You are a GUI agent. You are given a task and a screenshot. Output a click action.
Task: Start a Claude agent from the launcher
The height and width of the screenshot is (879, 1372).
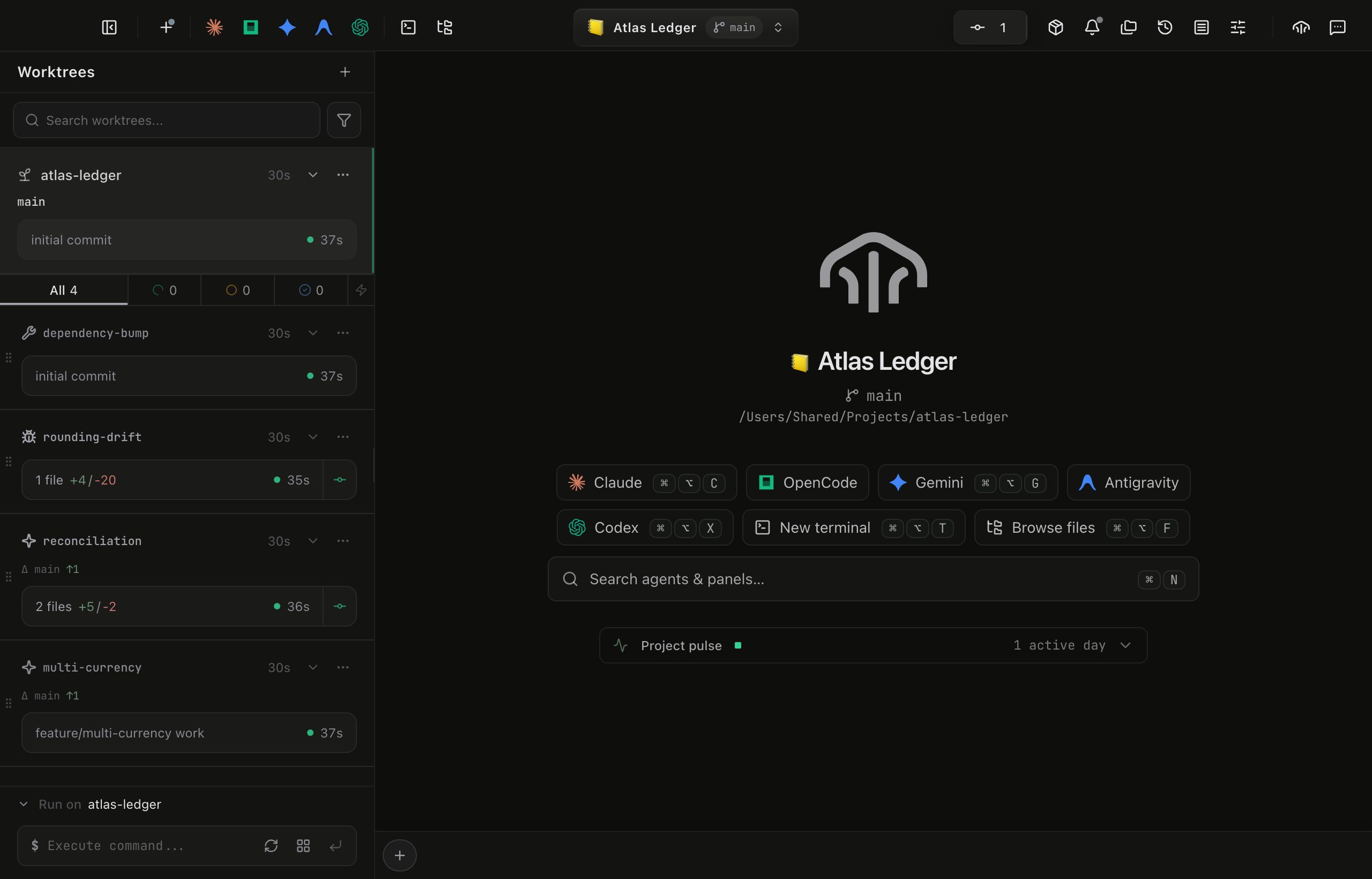coord(647,482)
